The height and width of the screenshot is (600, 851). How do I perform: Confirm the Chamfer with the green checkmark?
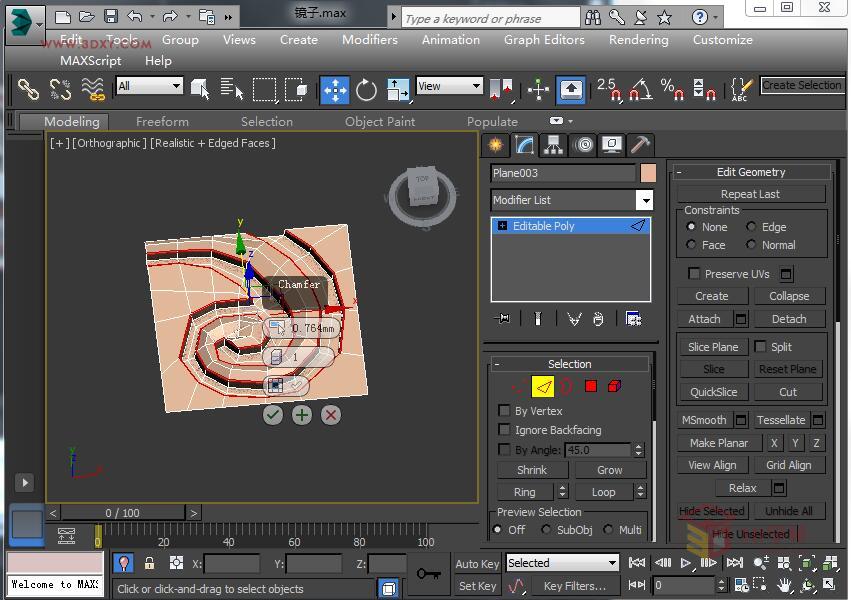coord(272,414)
